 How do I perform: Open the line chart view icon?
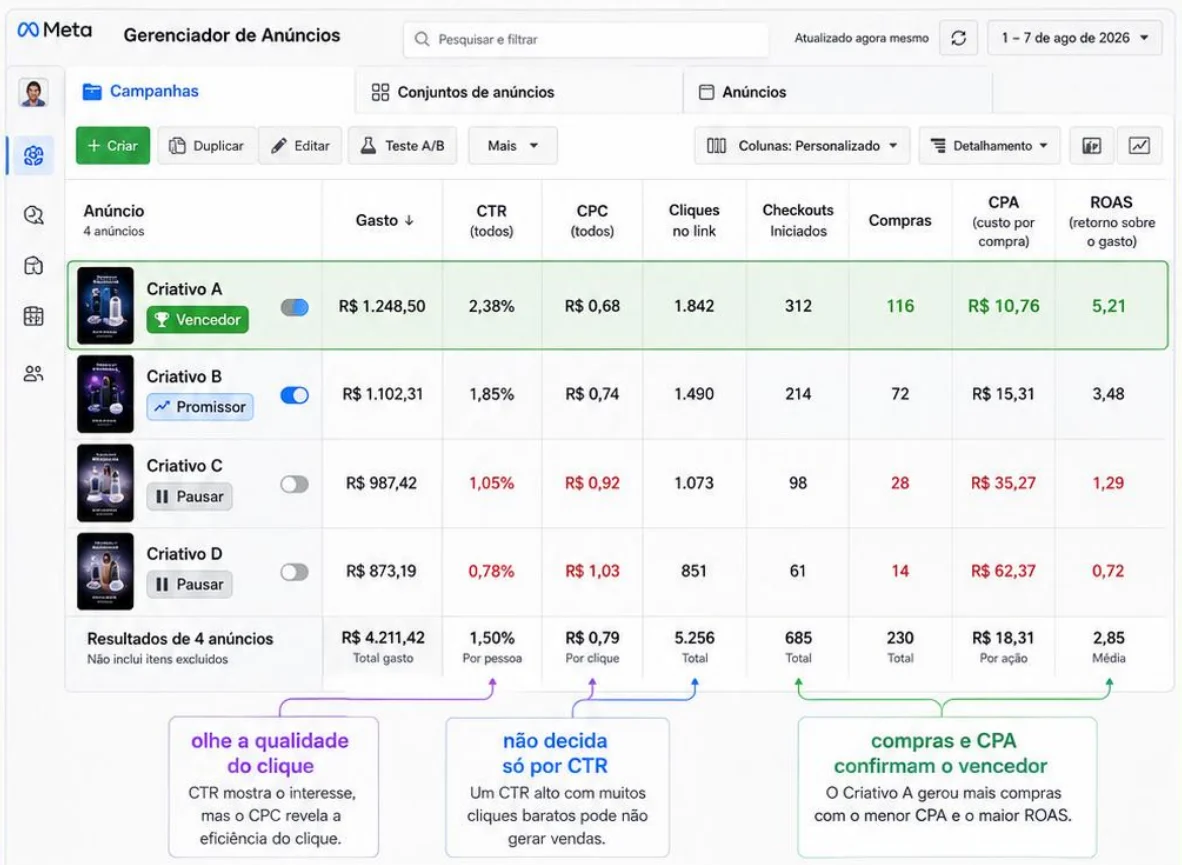1139,146
